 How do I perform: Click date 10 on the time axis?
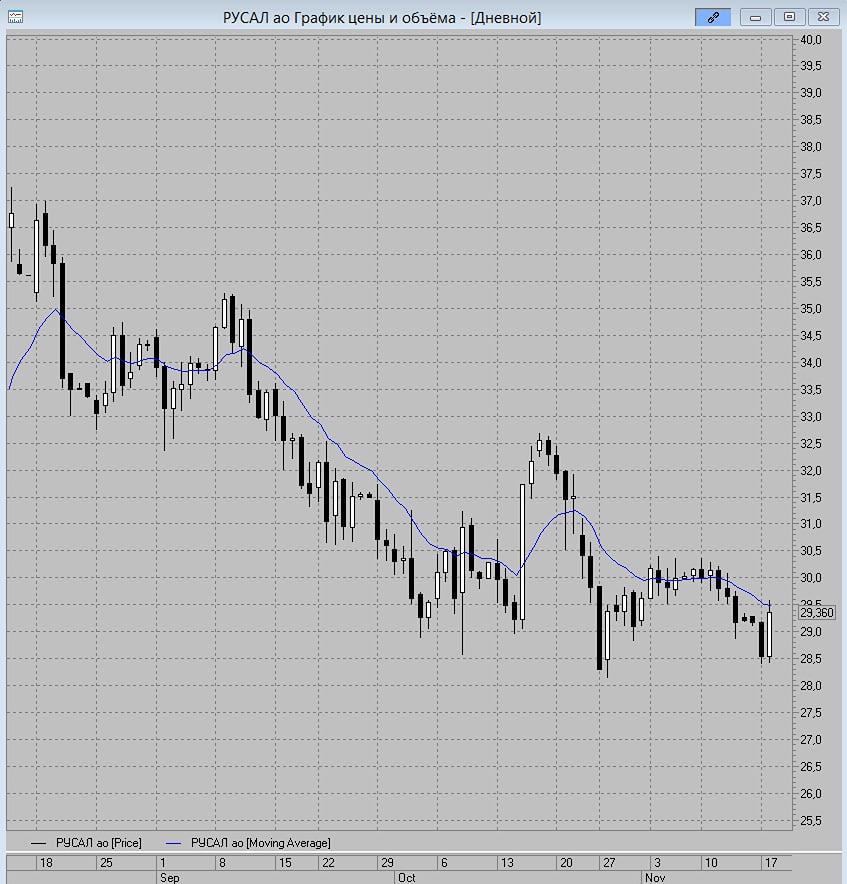711,863
